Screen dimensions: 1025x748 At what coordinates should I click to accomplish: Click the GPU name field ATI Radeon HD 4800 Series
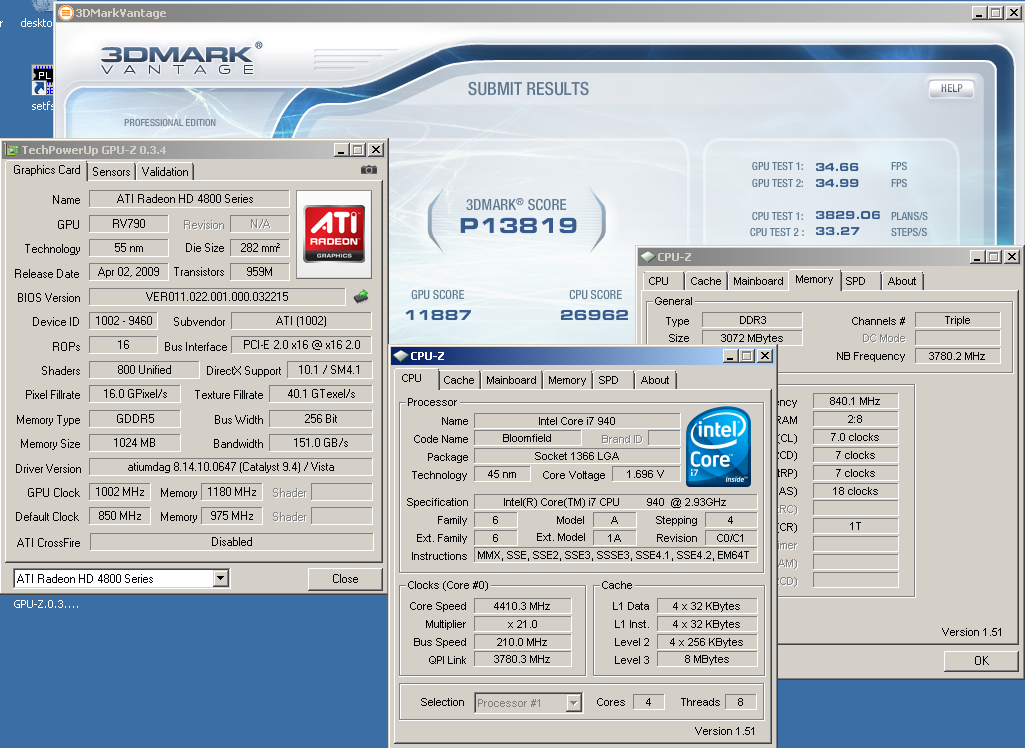point(189,199)
